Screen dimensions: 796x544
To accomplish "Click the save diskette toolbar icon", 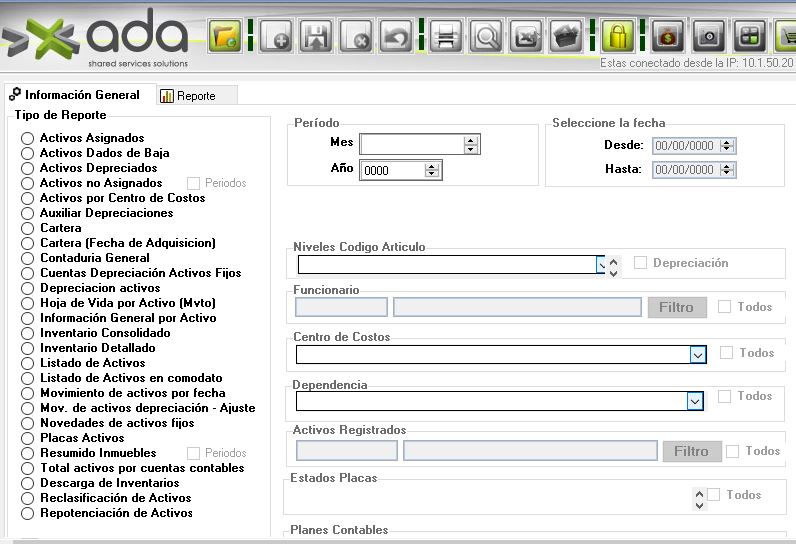I will tap(316, 38).
